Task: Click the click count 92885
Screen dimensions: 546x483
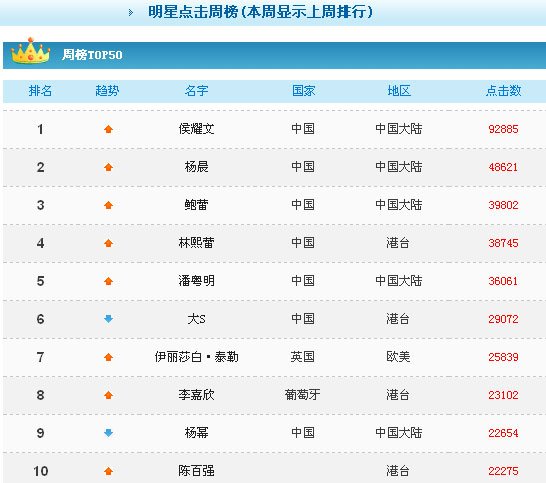Action: click(x=503, y=129)
